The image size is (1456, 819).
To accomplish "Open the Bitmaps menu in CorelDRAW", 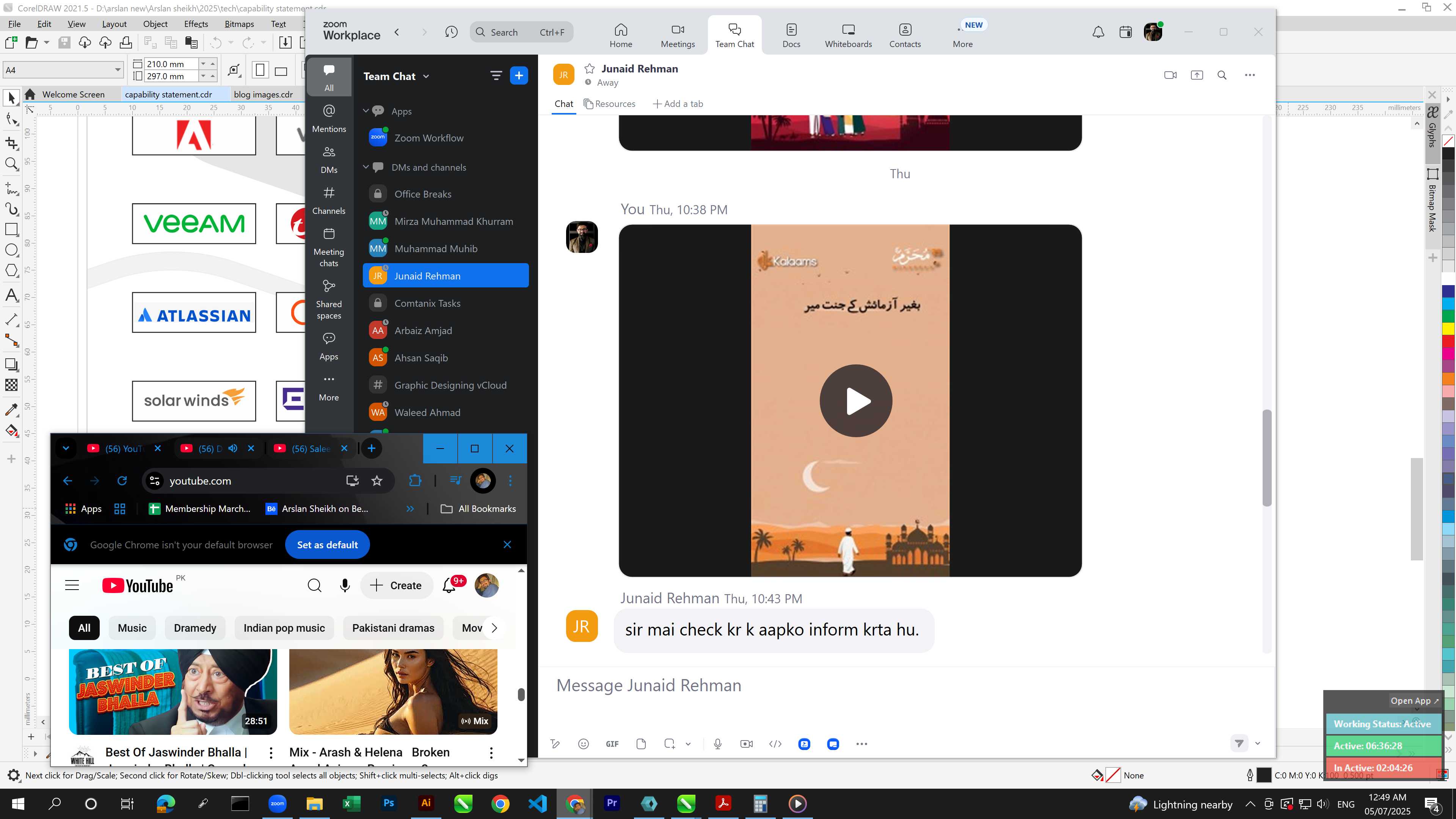I will tap(239, 24).
